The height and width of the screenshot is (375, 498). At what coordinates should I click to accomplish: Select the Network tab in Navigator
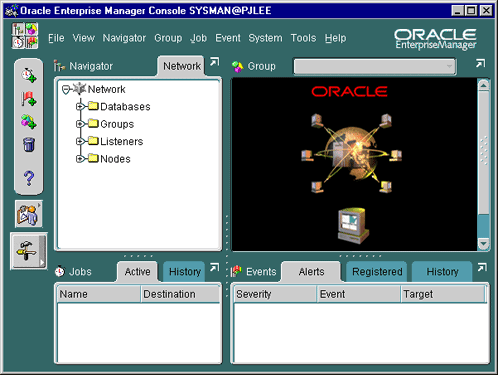pos(182,66)
